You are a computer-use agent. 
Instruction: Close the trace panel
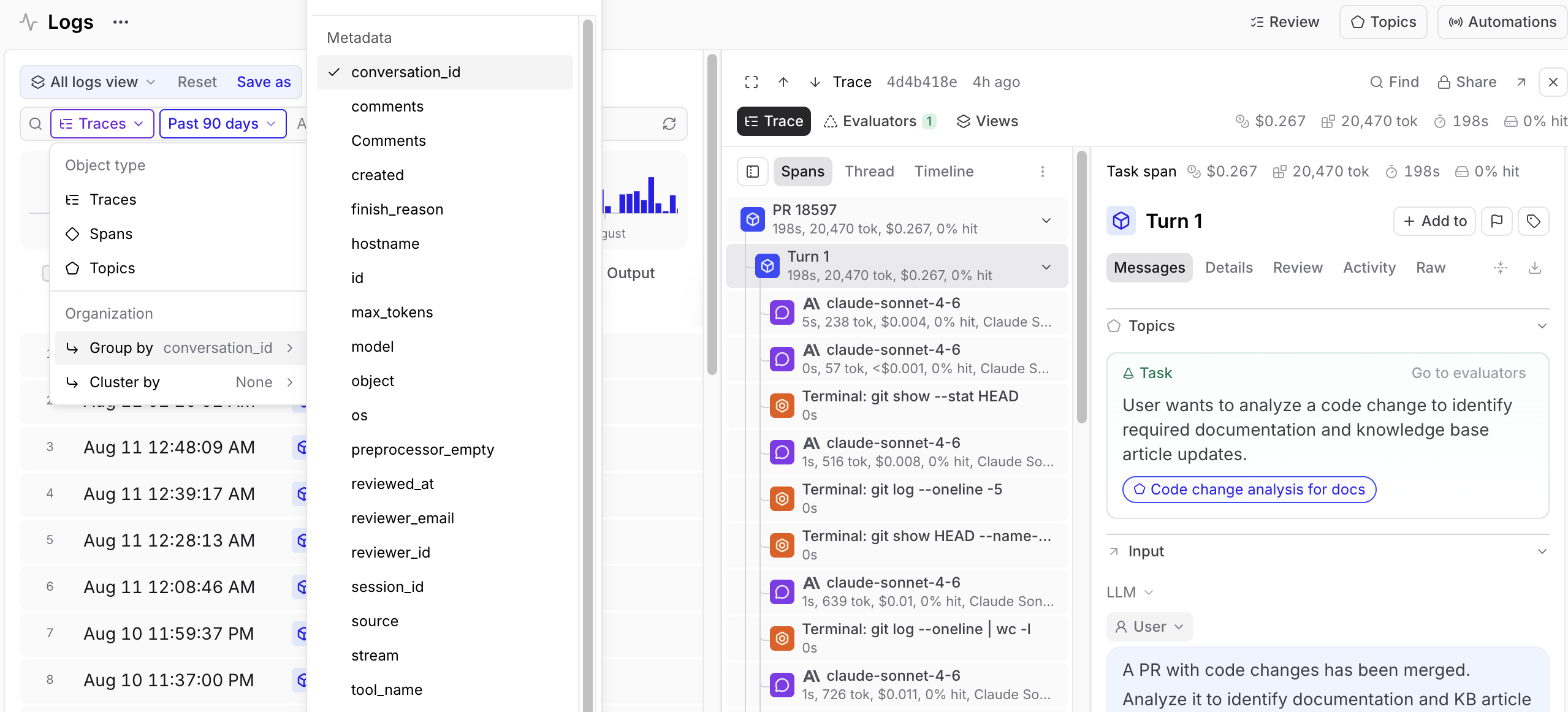tap(1553, 82)
